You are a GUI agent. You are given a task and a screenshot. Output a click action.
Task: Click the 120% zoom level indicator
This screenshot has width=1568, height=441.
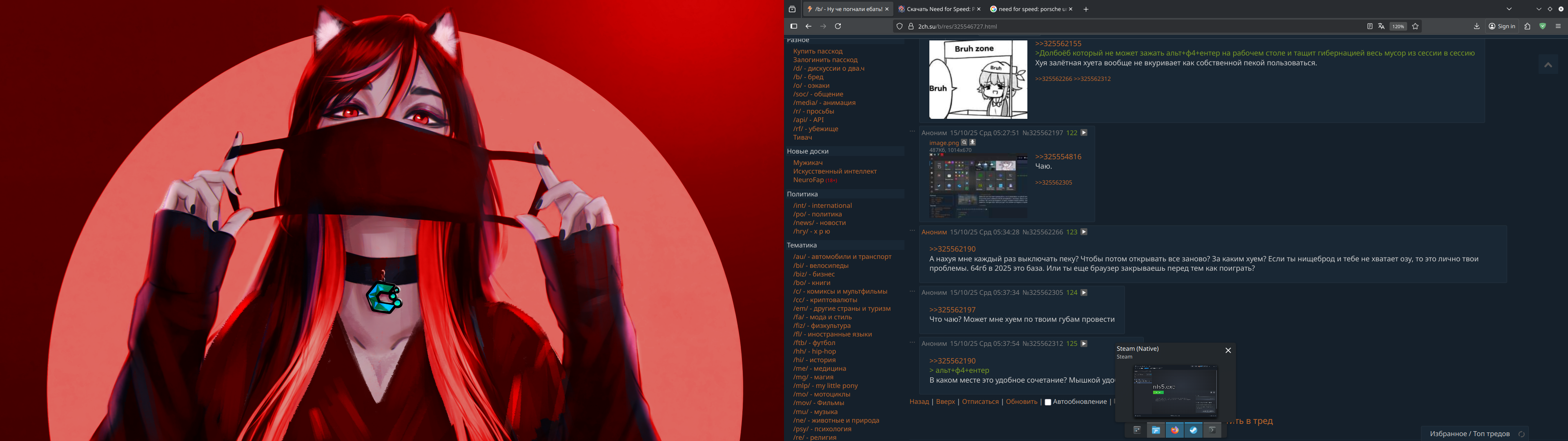pos(1398,26)
